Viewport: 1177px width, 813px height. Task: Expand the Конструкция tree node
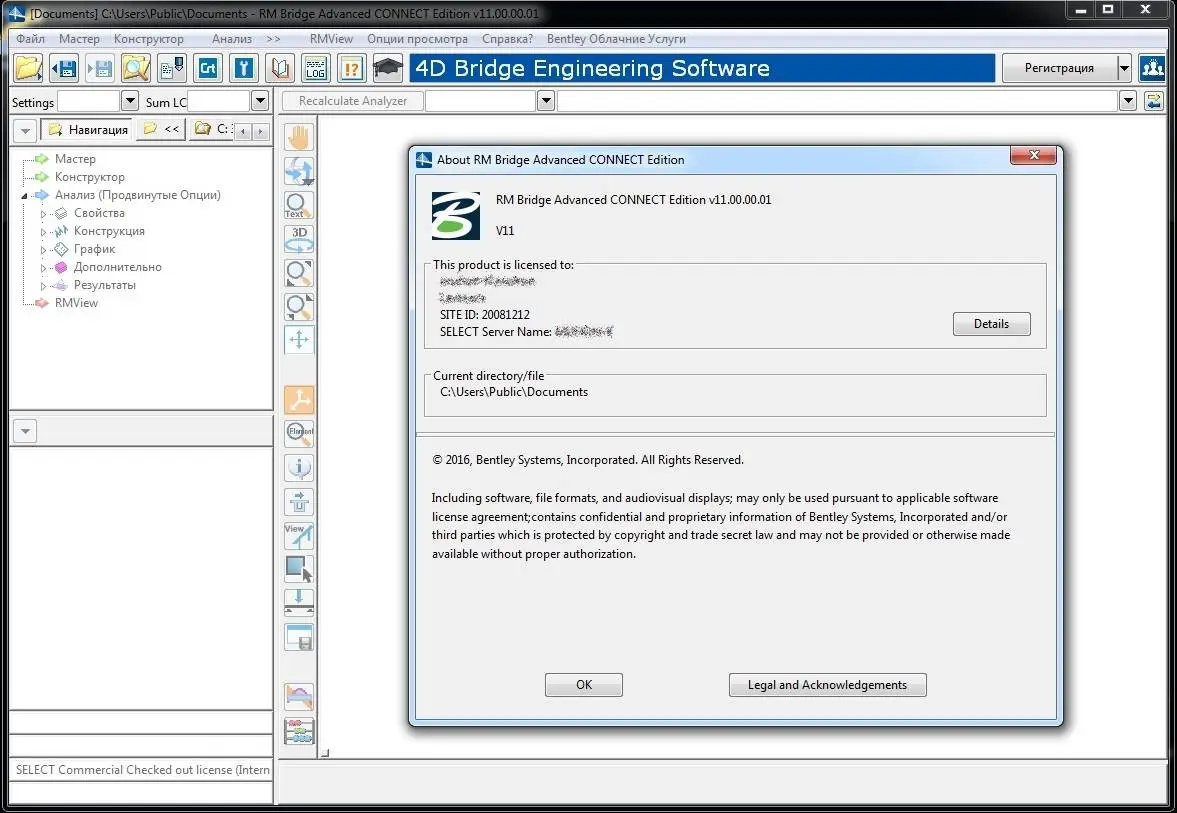coord(43,231)
